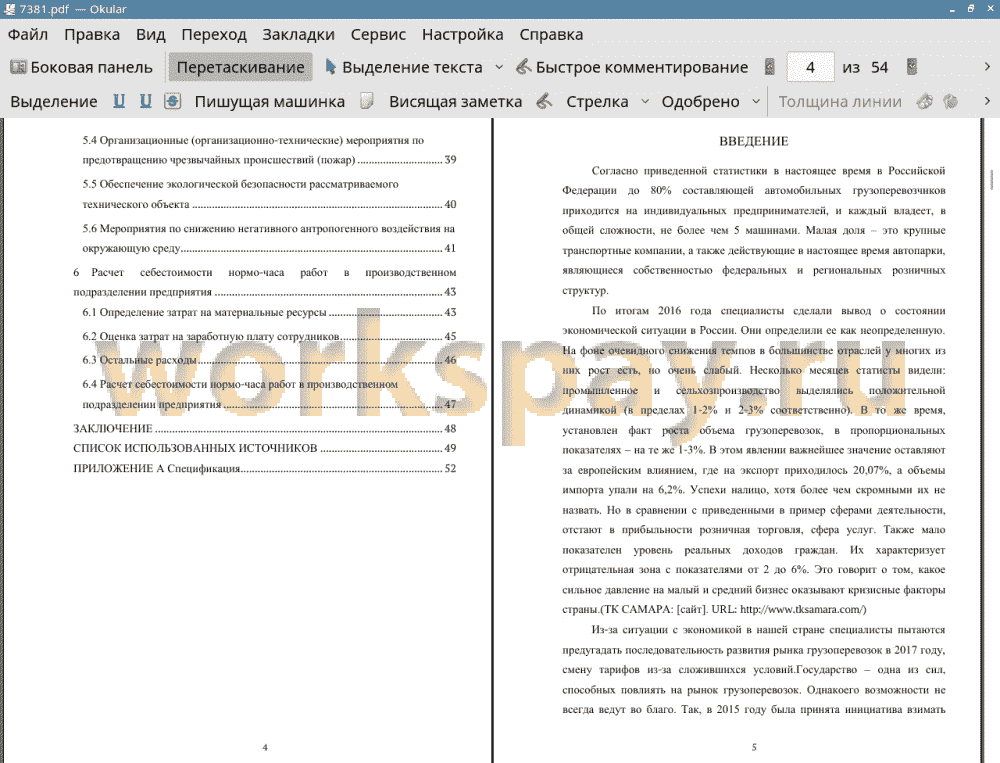Image resolution: width=1000 pixels, height=763 pixels.
Task: Click the disabled Толщина линии control
Action: (840, 101)
